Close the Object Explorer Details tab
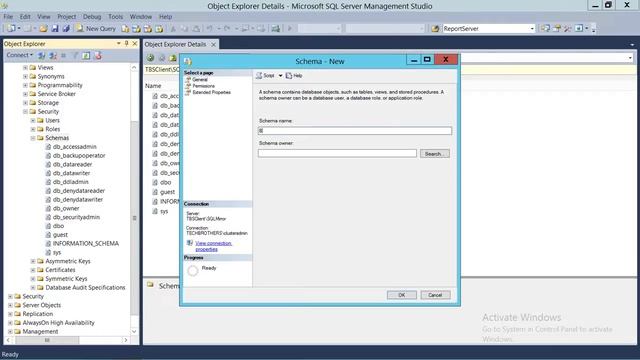Image resolution: width=640 pixels, height=360 pixels. pos(213,44)
